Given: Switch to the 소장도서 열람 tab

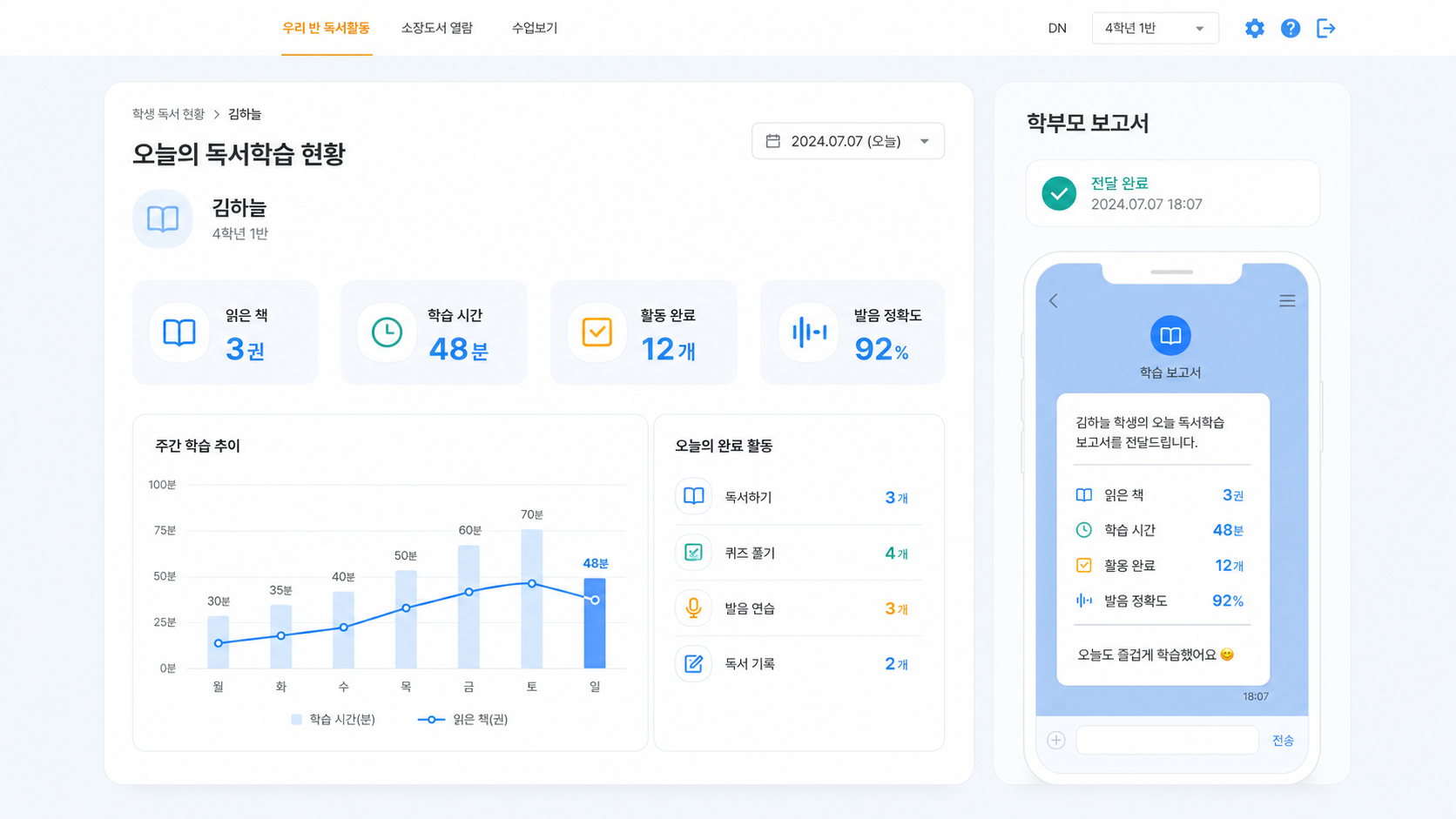Looking at the screenshot, I should pos(437,28).
